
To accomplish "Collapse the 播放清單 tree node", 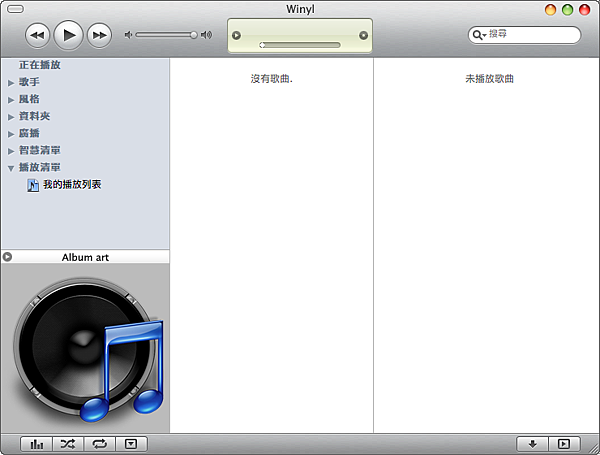I will (11, 168).
